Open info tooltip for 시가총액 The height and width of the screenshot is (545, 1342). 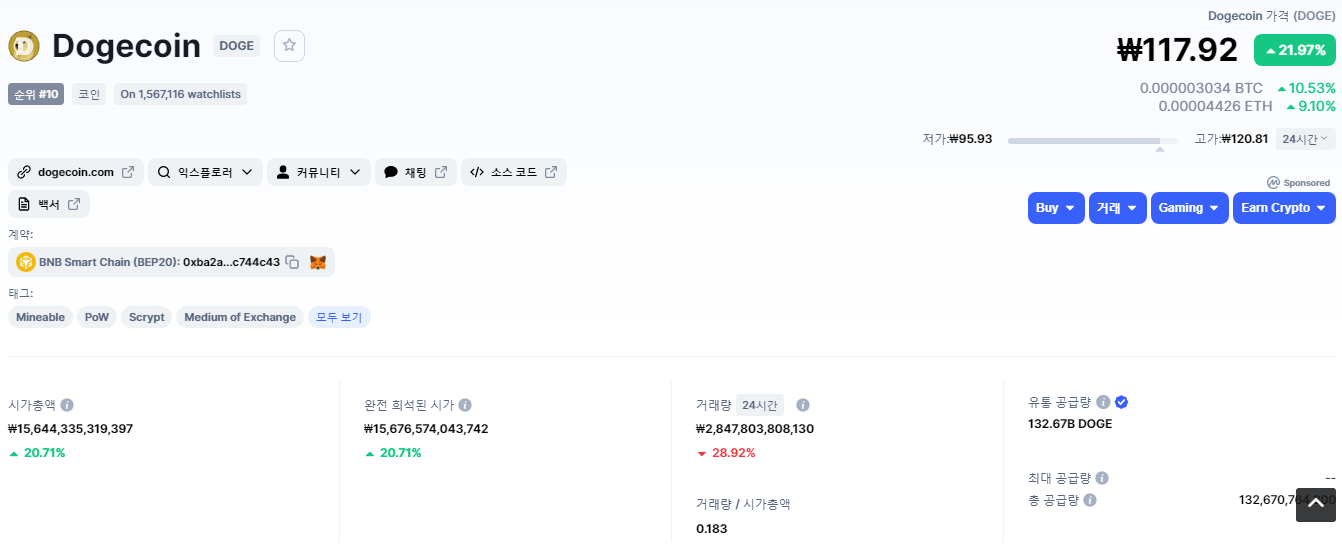coord(67,405)
